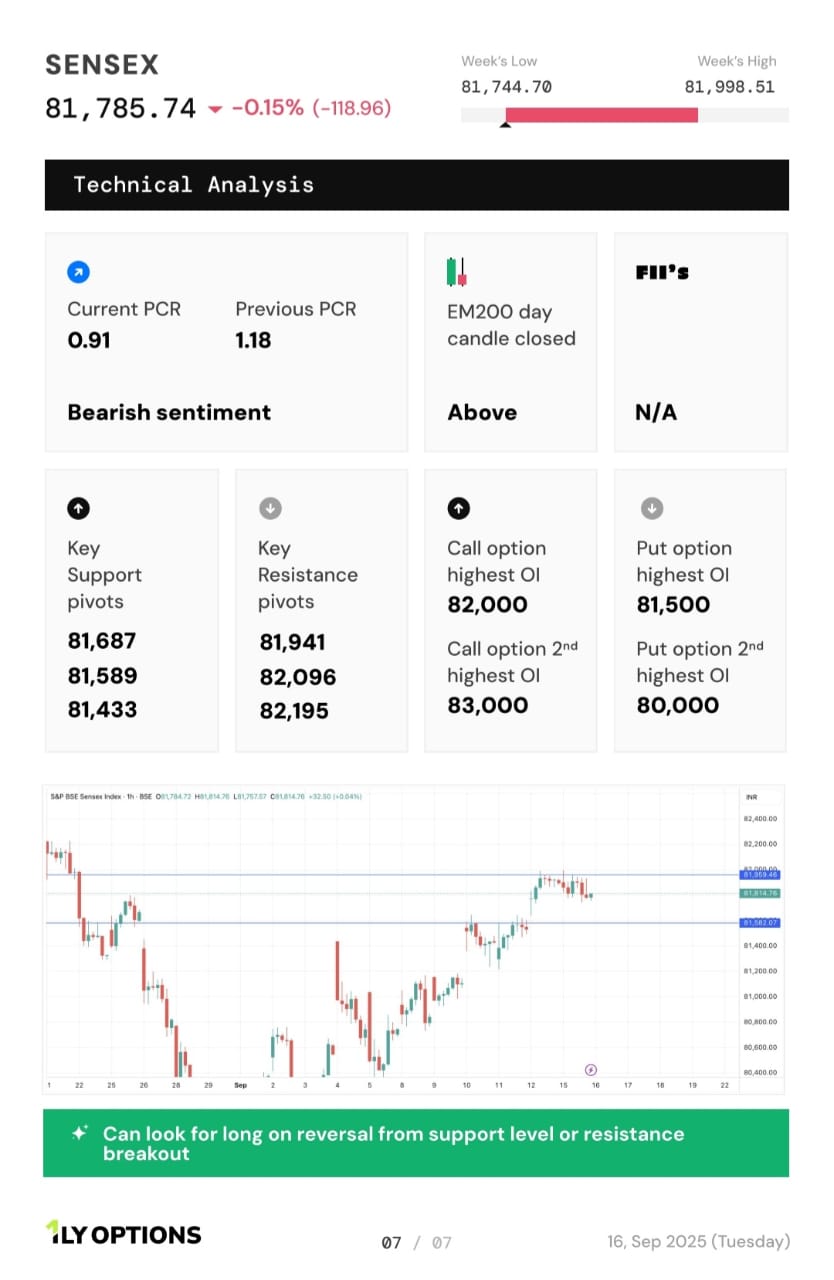834x1280 pixels.
Task: Click the up arrow icon above Key Support
Action: click(78, 508)
